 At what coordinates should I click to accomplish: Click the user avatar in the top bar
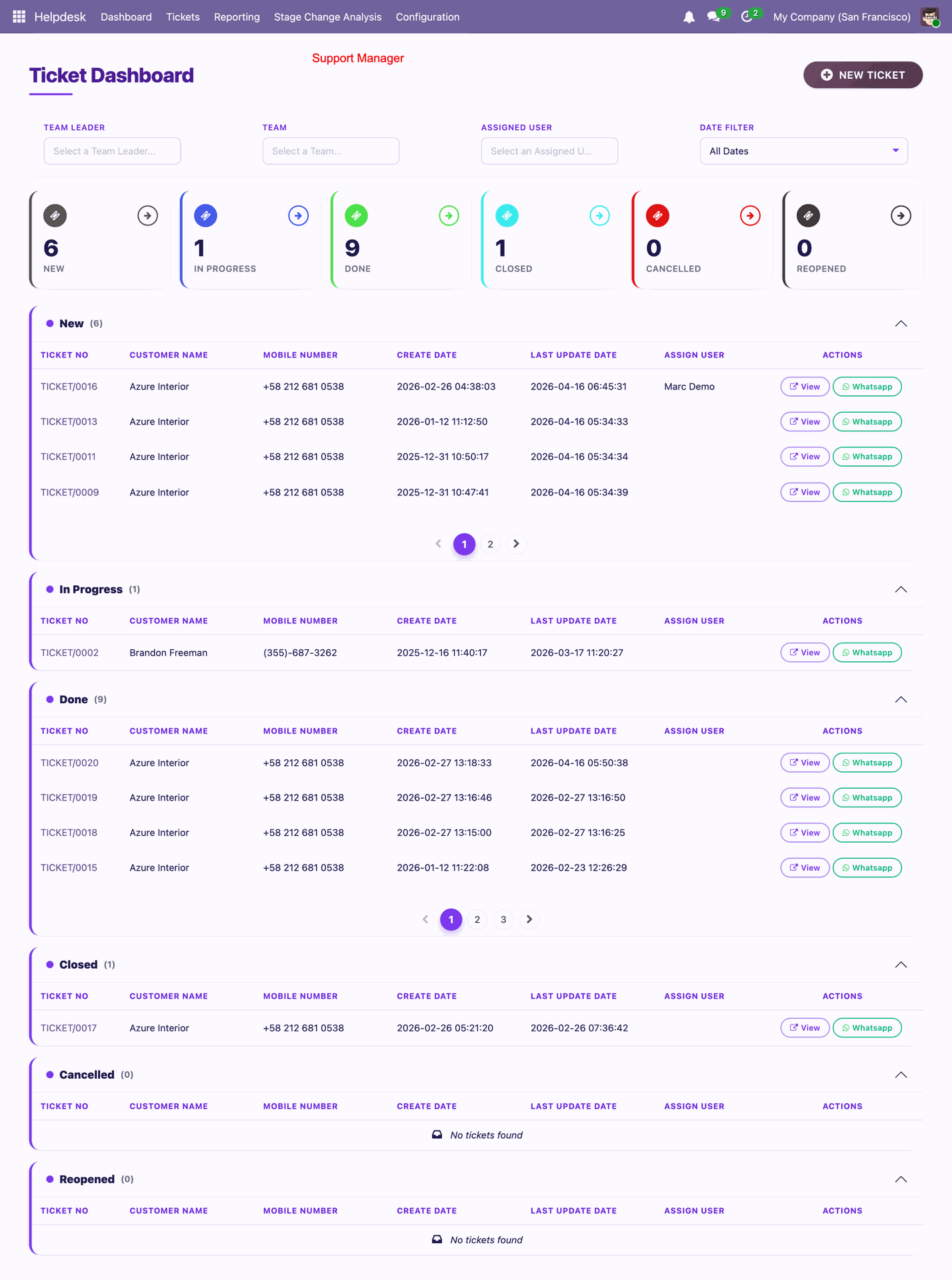point(930,17)
